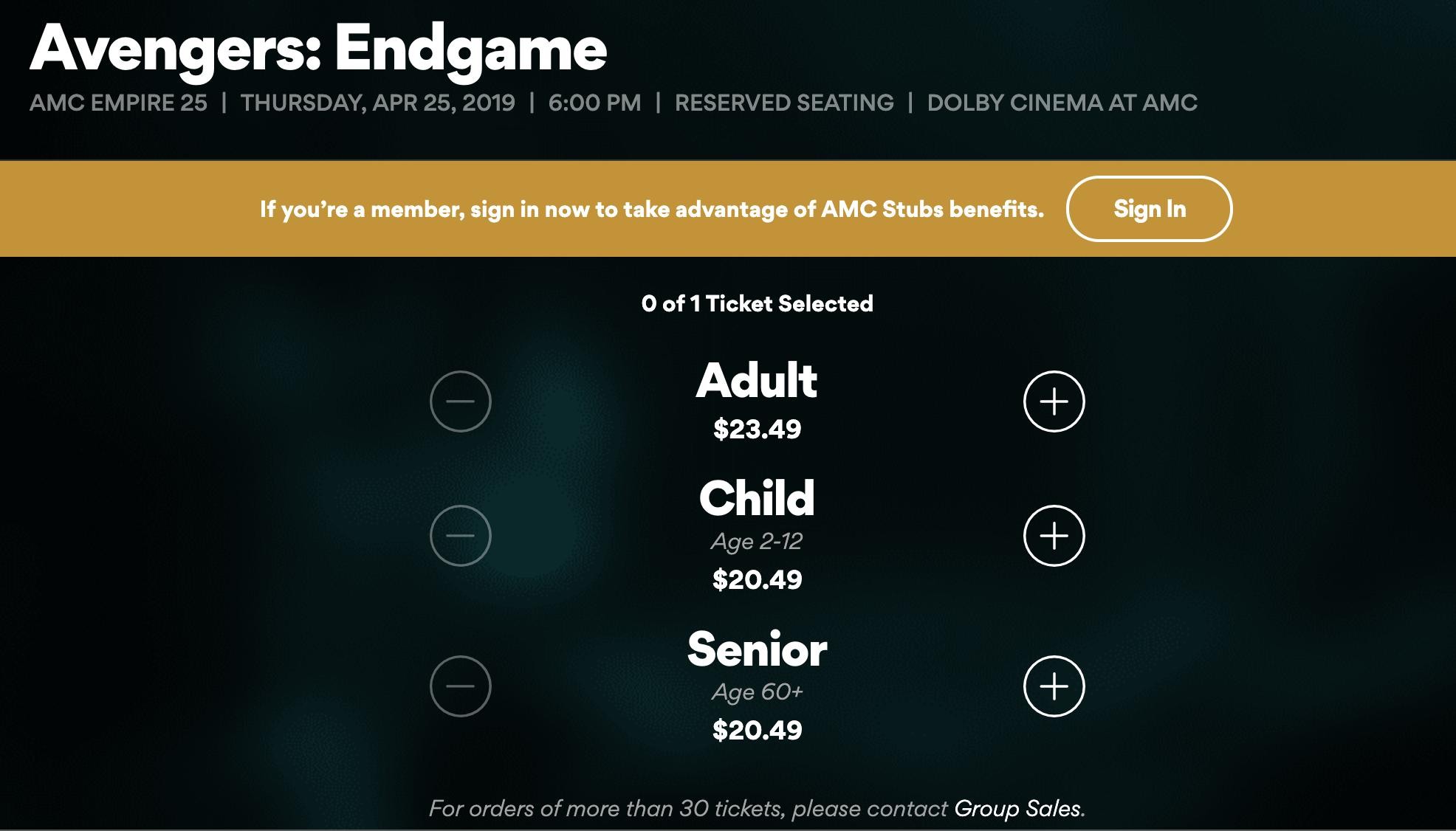Add one Adult ticket with plus icon
The width and height of the screenshot is (1456, 831).
click(1054, 401)
